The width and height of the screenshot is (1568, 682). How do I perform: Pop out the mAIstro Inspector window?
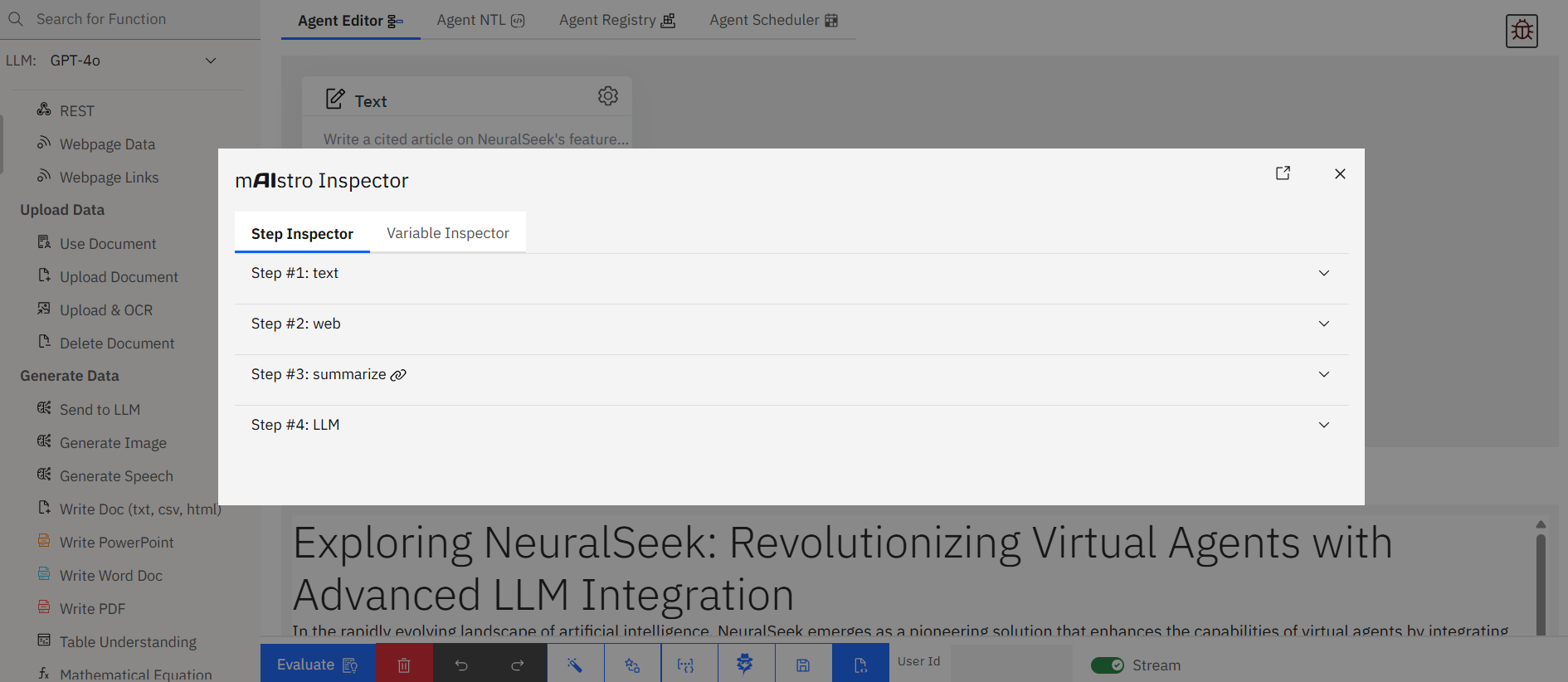click(x=1283, y=173)
